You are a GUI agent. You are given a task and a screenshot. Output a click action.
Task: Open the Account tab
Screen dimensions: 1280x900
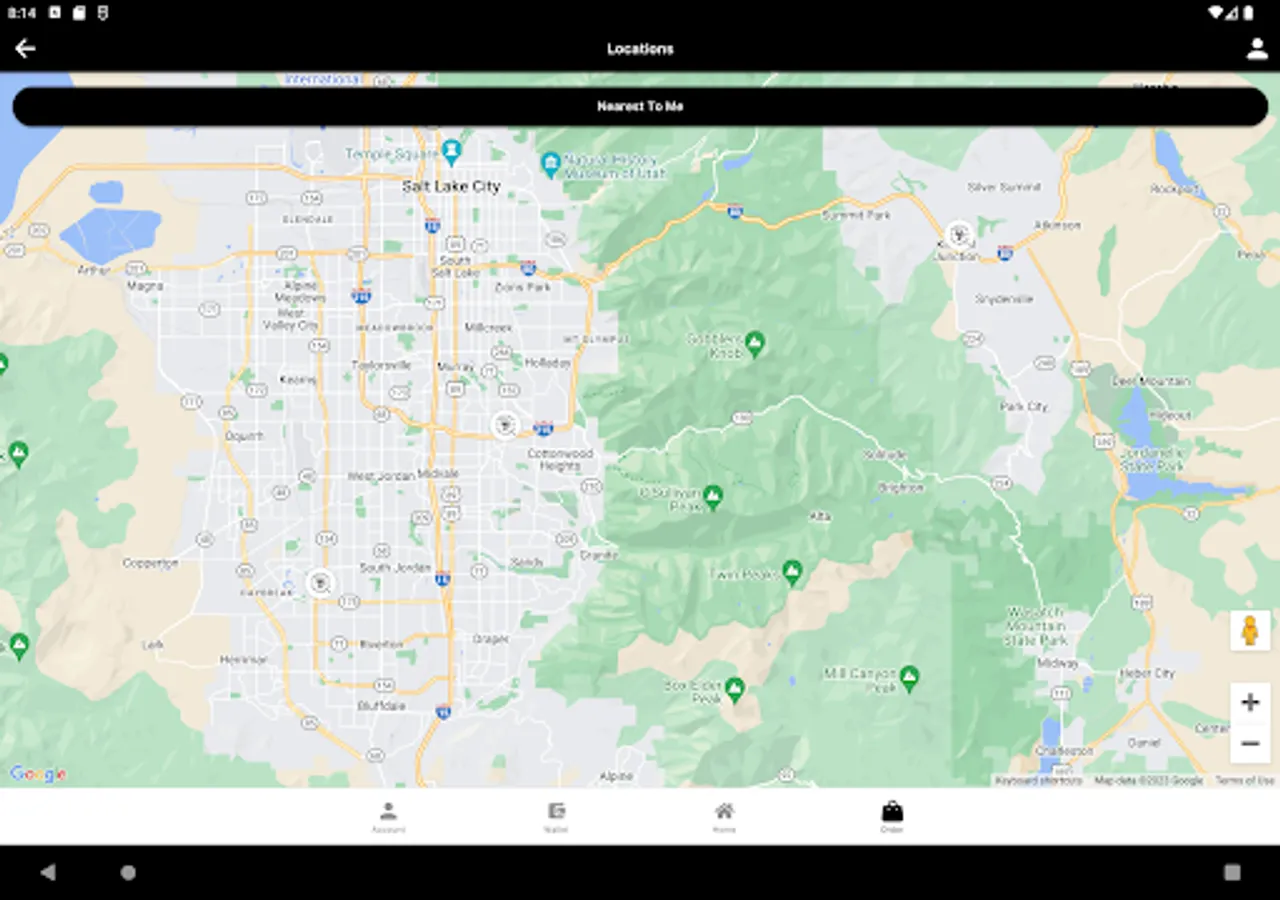pyautogui.click(x=388, y=817)
